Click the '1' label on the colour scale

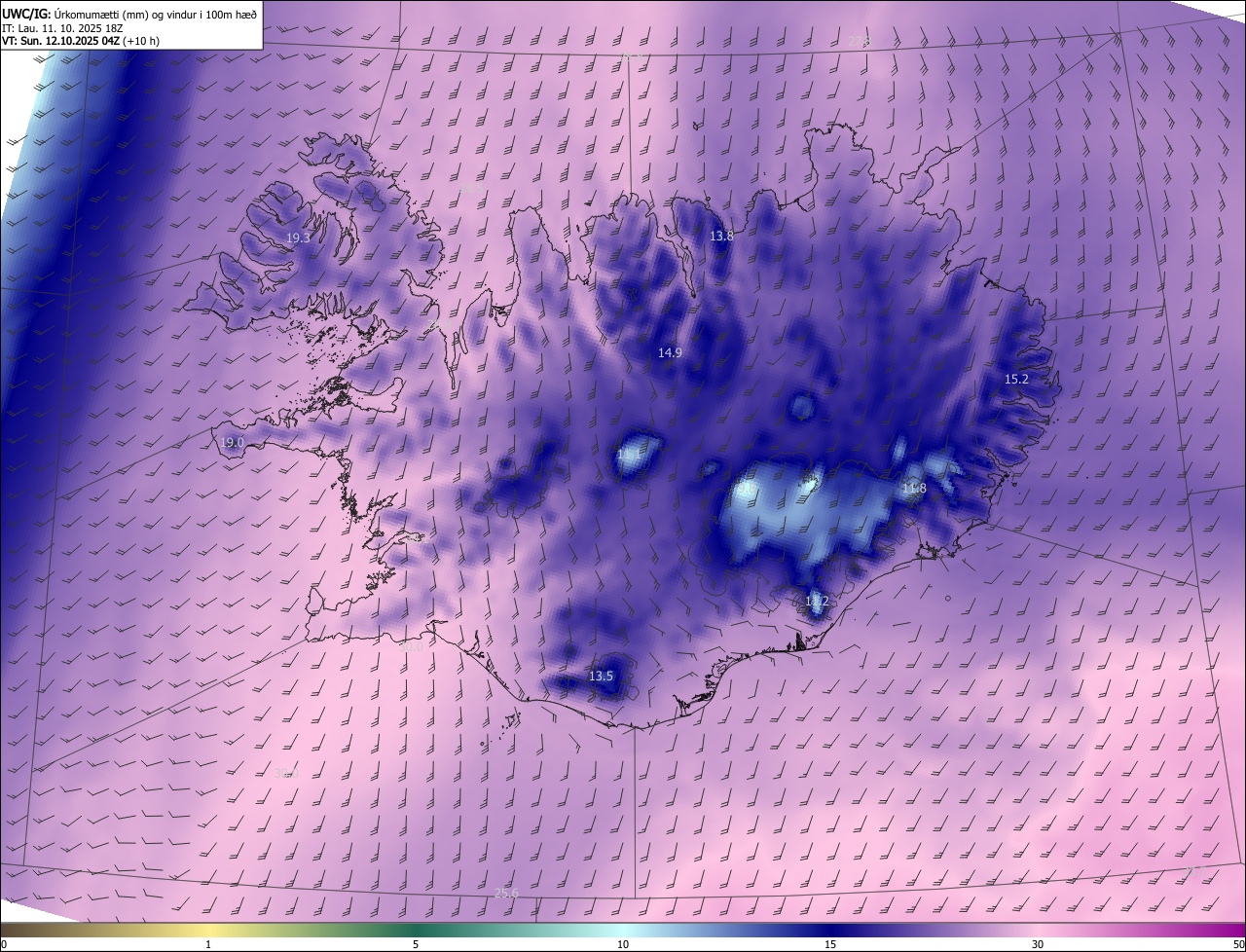click(x=208, y=944)
